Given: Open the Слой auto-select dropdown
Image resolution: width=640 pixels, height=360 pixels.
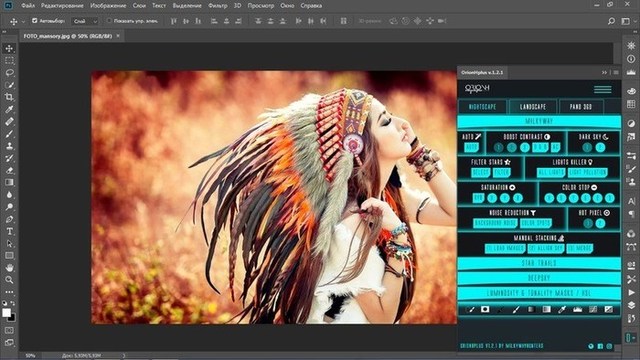Looking at the screenshot, I should pos(85,21).
